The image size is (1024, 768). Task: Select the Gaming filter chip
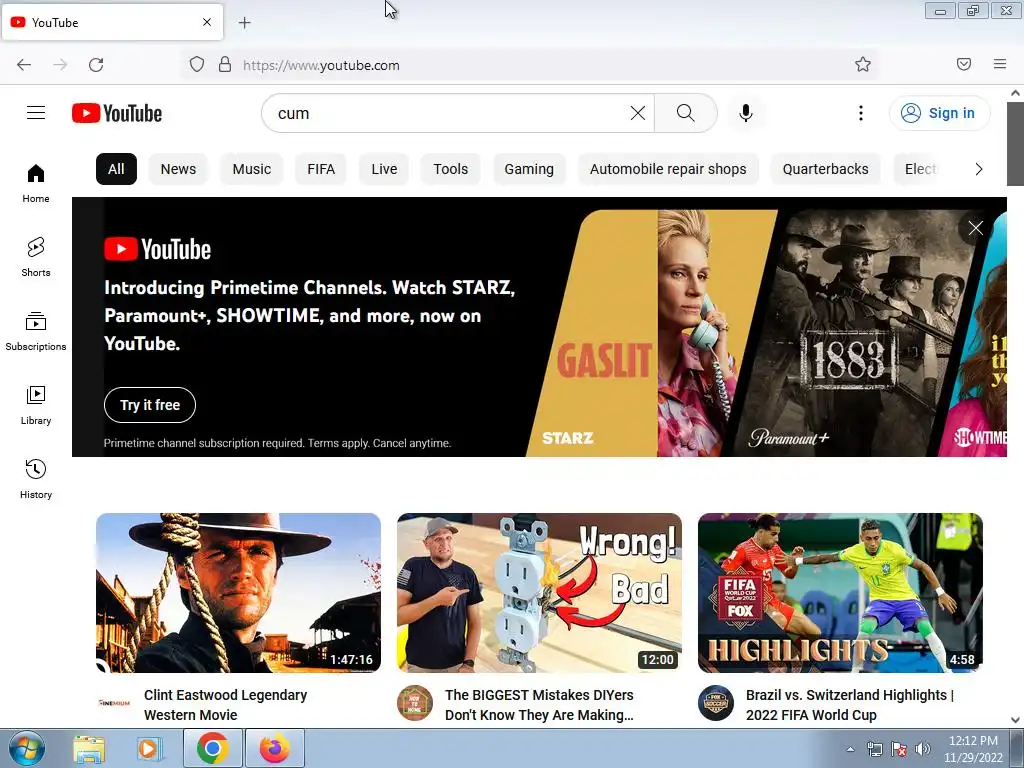(x=529, y=169)
